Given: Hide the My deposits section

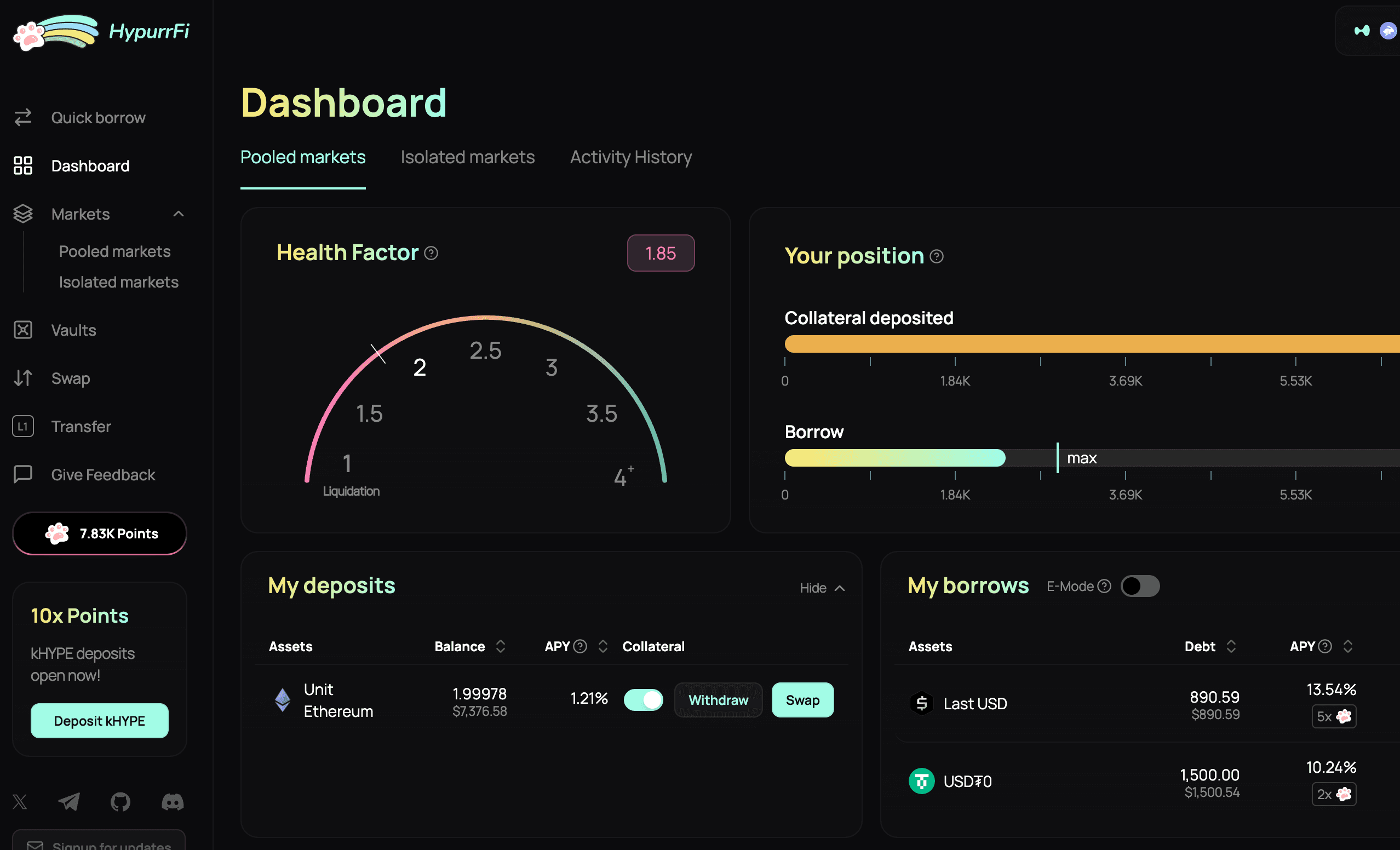Looking at the screenshot, I should tap(822, 588).
